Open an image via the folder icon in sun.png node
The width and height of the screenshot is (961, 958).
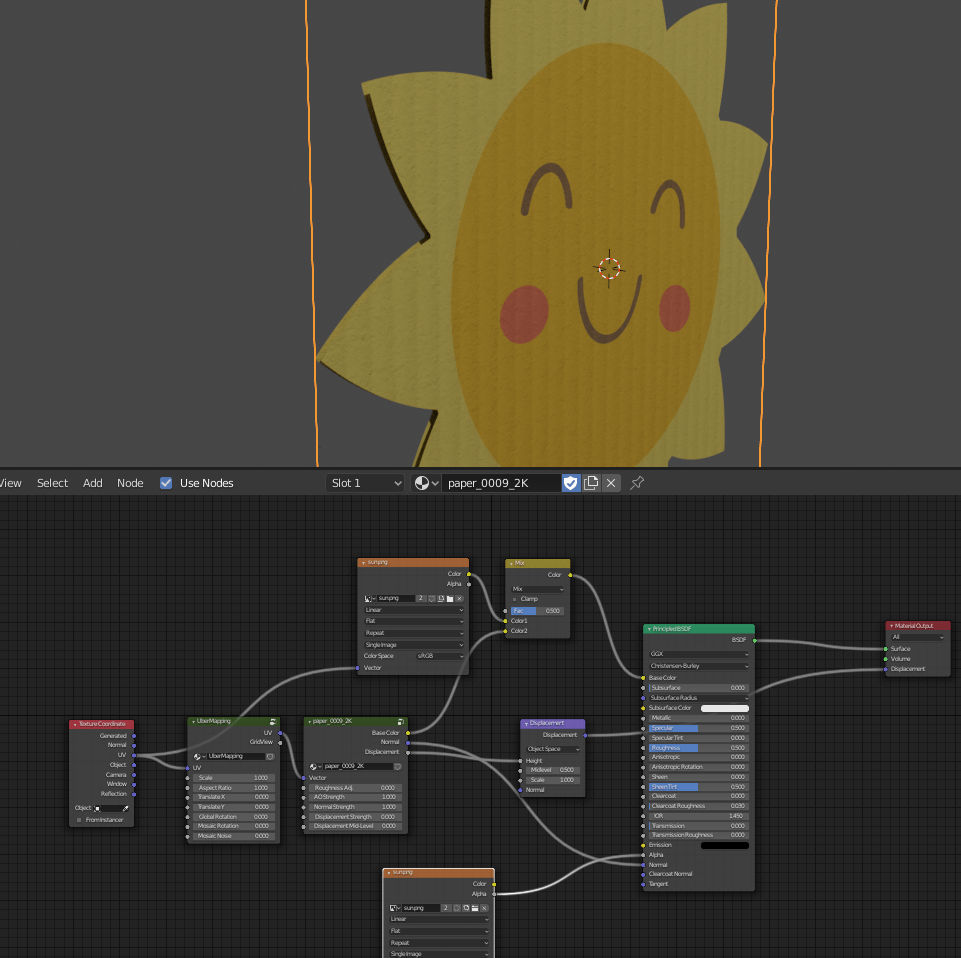point(449,598)
